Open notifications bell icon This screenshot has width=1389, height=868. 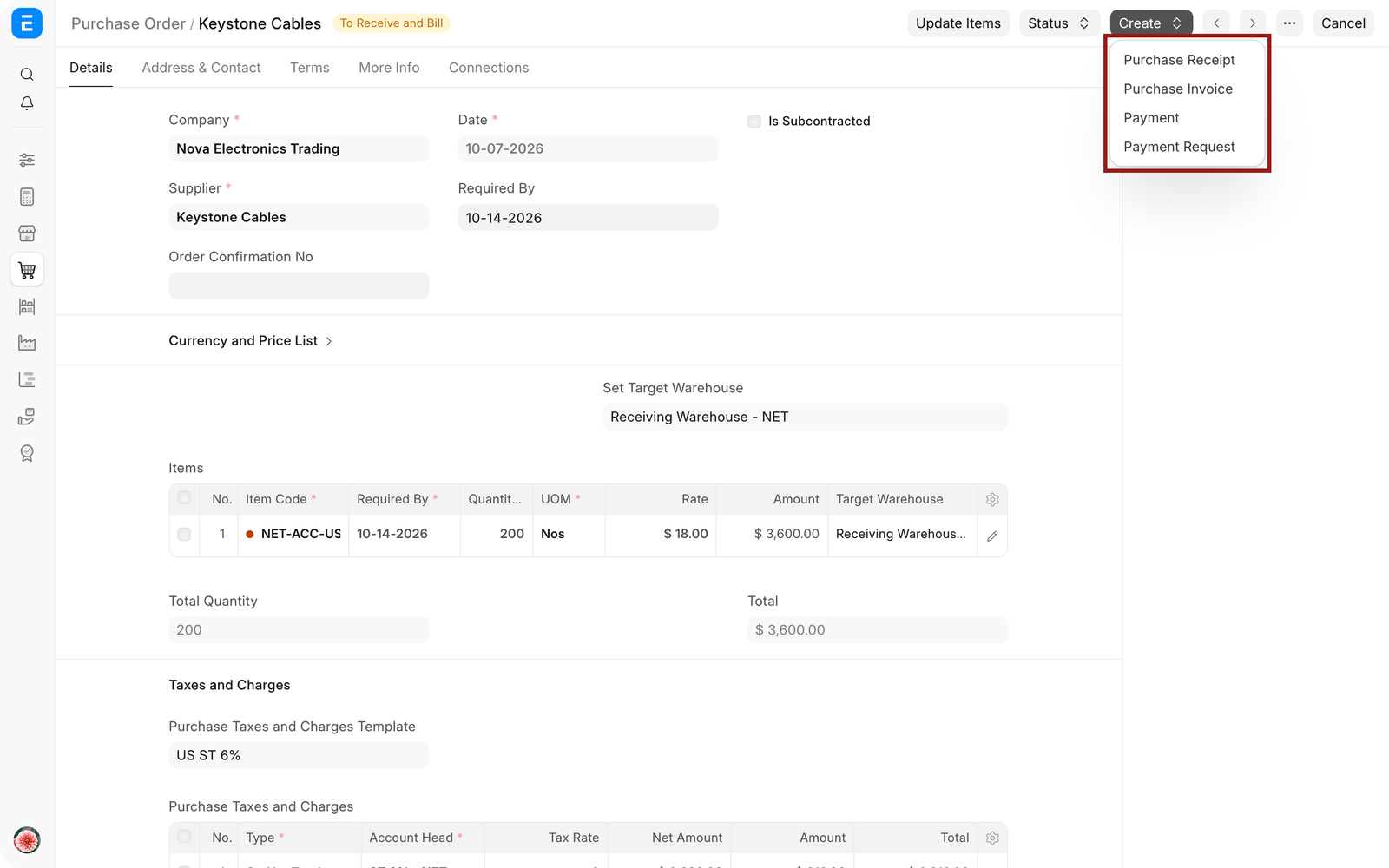point(27,103)
